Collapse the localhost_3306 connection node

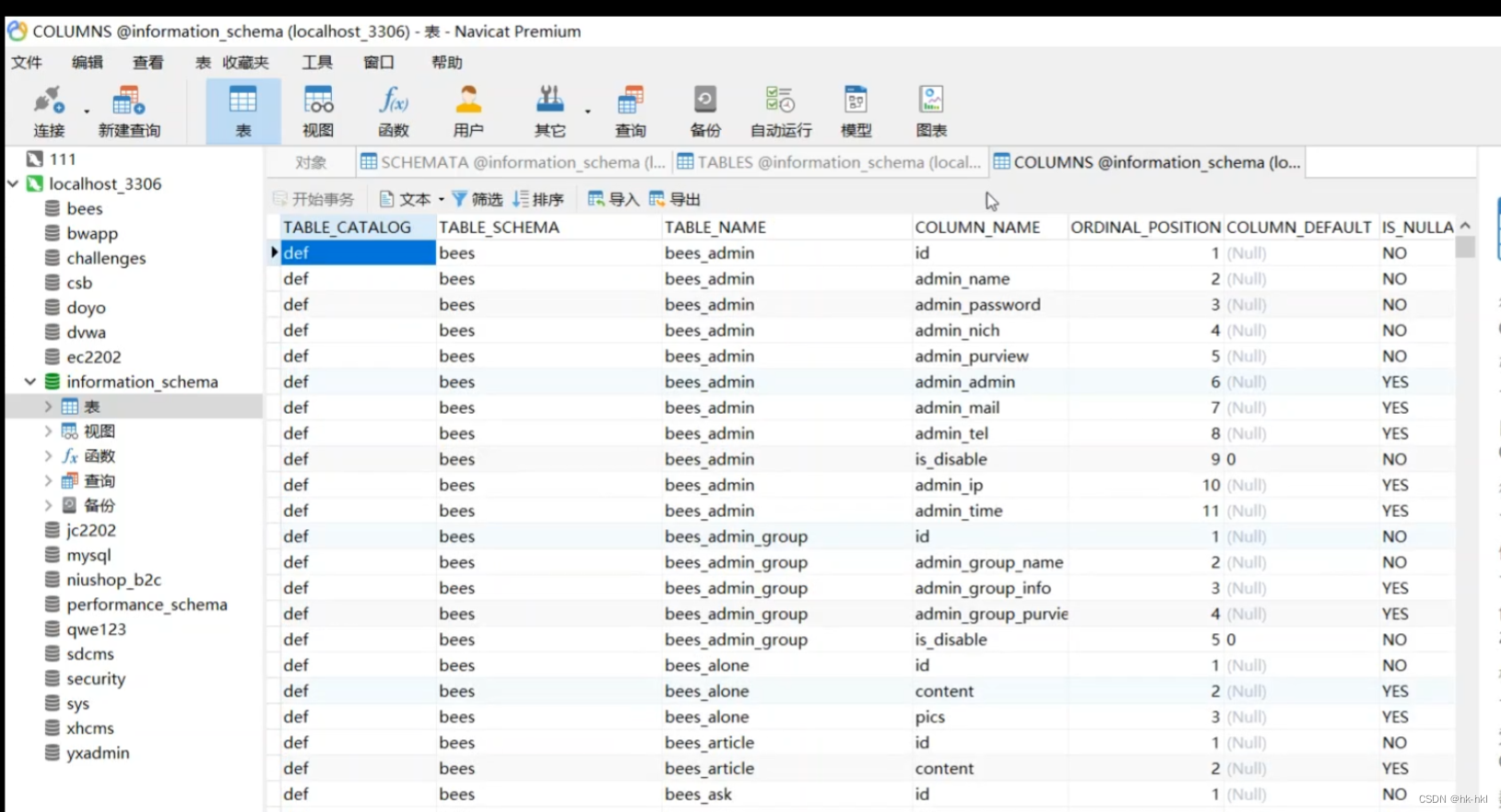click(13, 183)
